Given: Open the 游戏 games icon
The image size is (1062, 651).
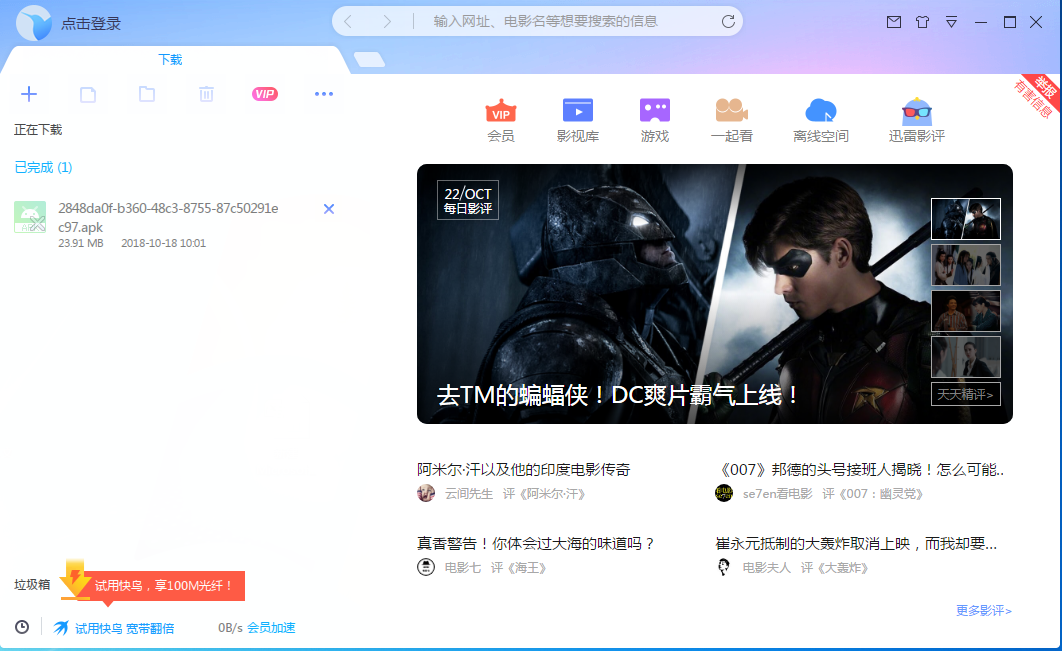Looking at the screenshot, I should [x=654, y=111].
